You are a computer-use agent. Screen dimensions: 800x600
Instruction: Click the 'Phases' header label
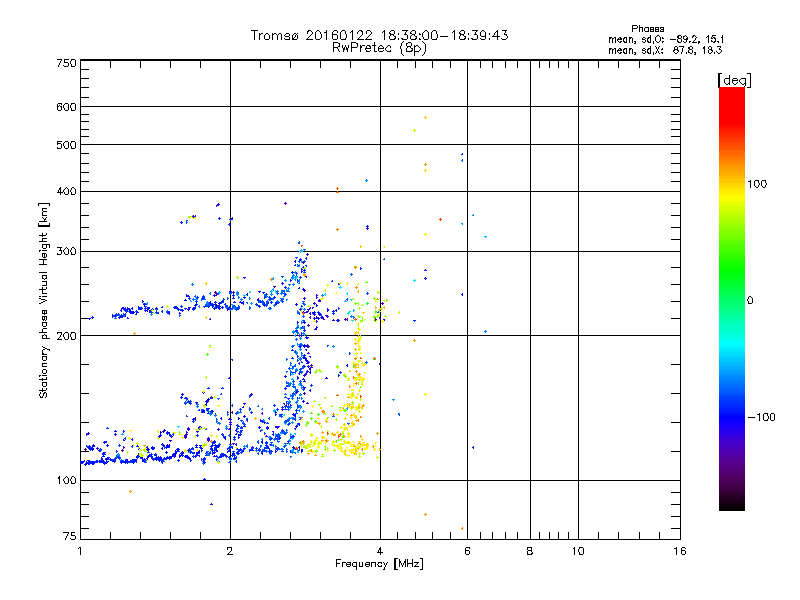click(647, 29)
